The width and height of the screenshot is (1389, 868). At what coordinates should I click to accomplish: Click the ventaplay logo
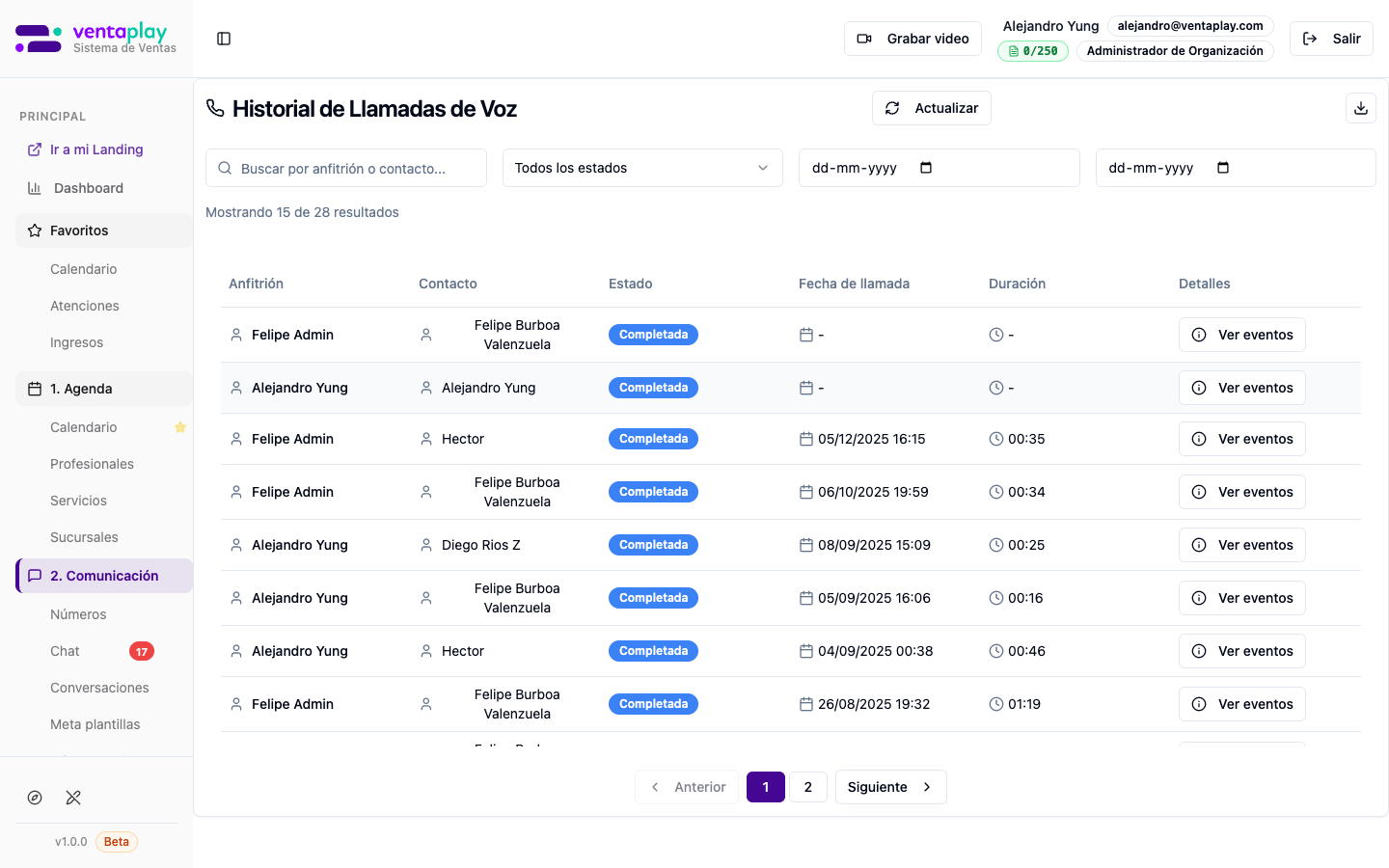coord(95,39)
